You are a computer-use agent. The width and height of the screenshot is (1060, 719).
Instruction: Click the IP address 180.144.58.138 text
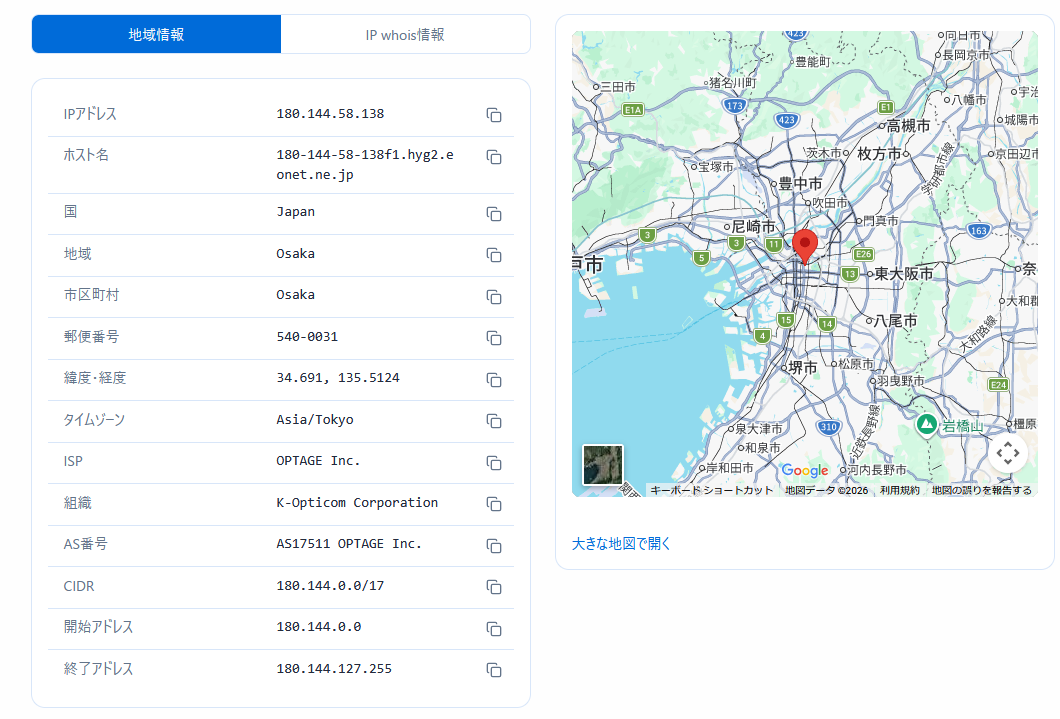[330, 114]
